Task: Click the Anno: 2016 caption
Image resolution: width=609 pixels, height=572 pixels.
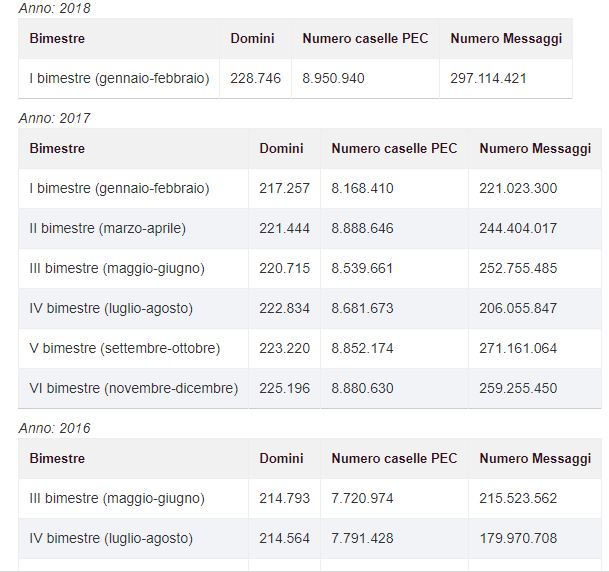Action: (54, 428)
